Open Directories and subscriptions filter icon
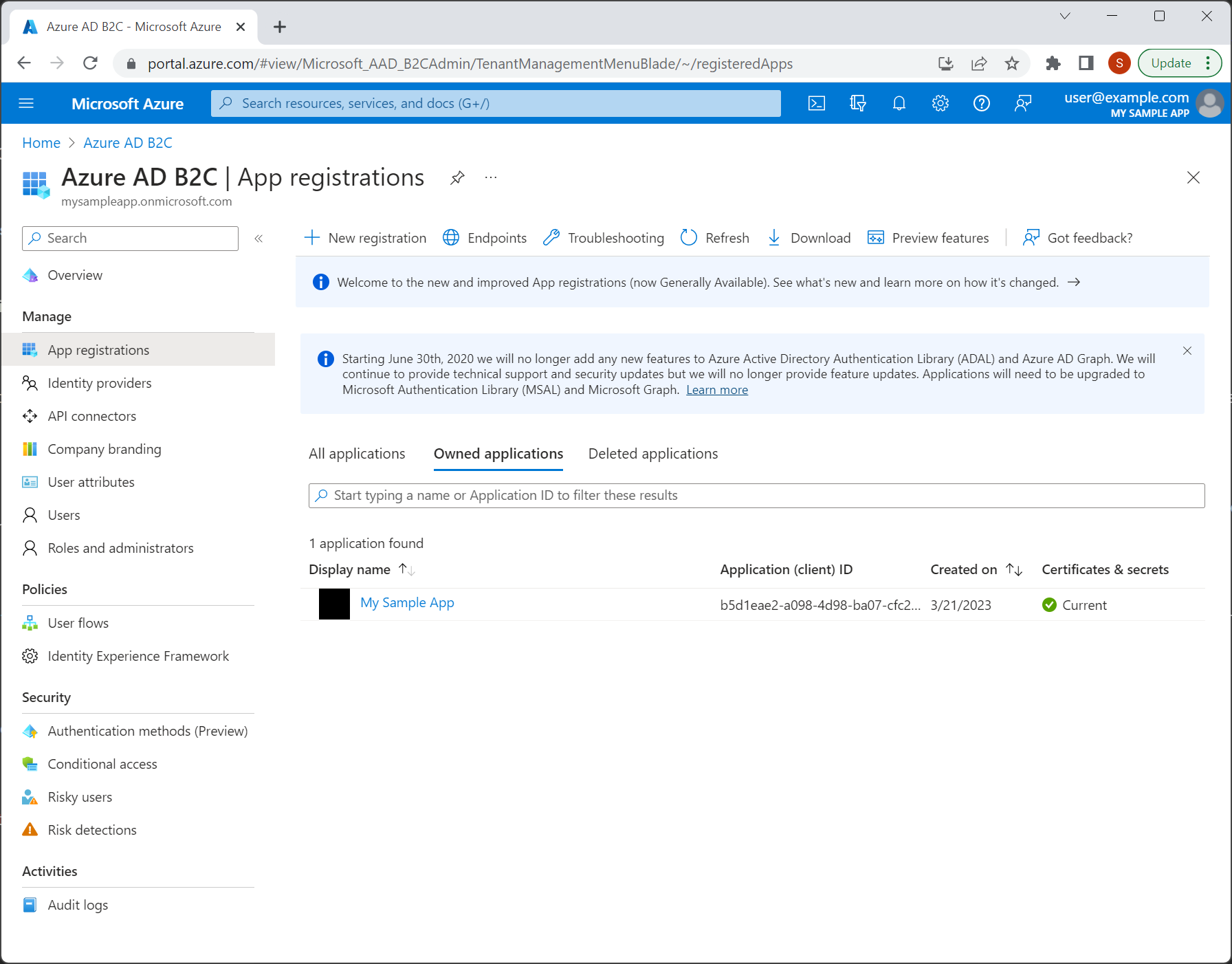 (857, 103)
